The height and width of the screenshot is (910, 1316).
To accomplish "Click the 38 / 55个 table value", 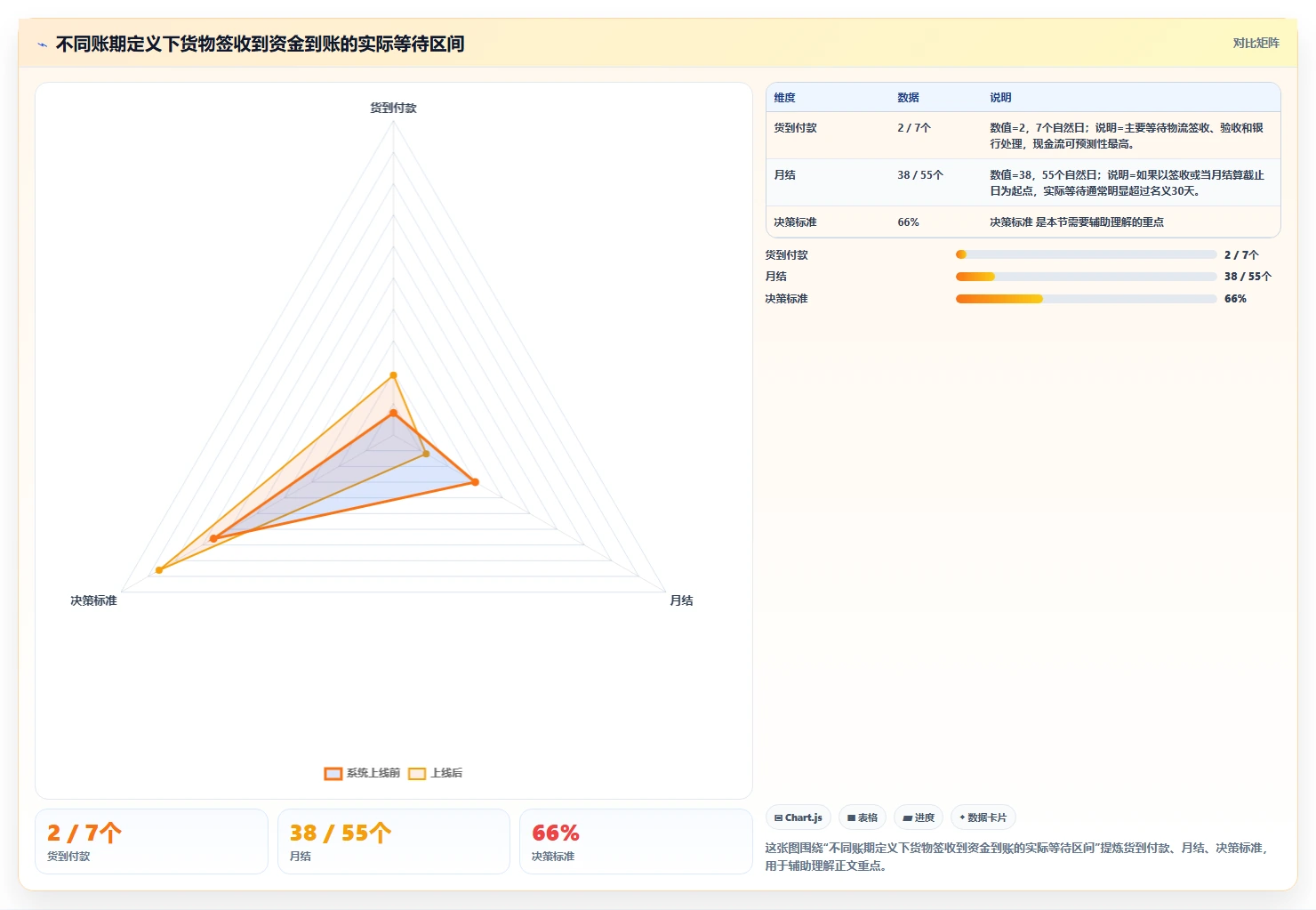I will 920,175.
